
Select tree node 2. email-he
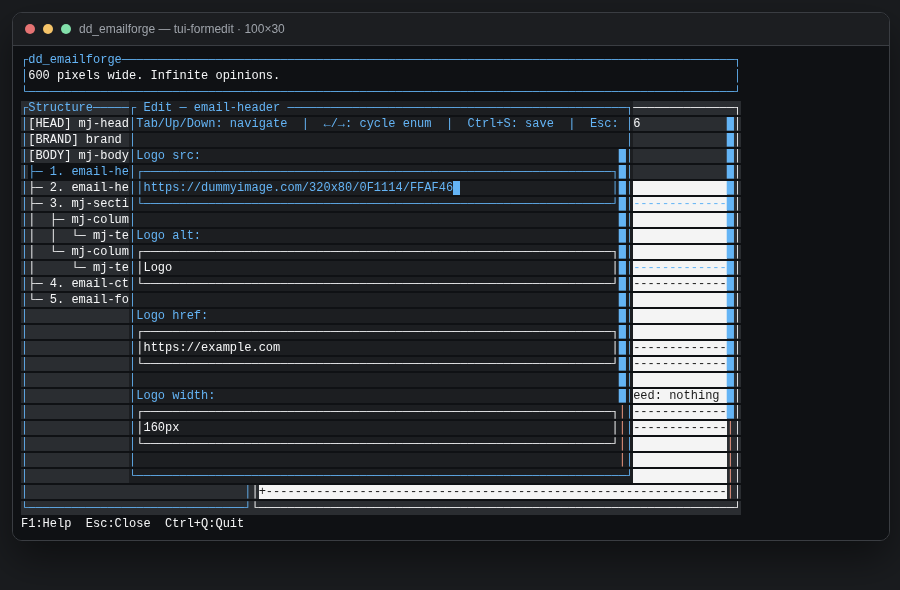tap(79, 188)
